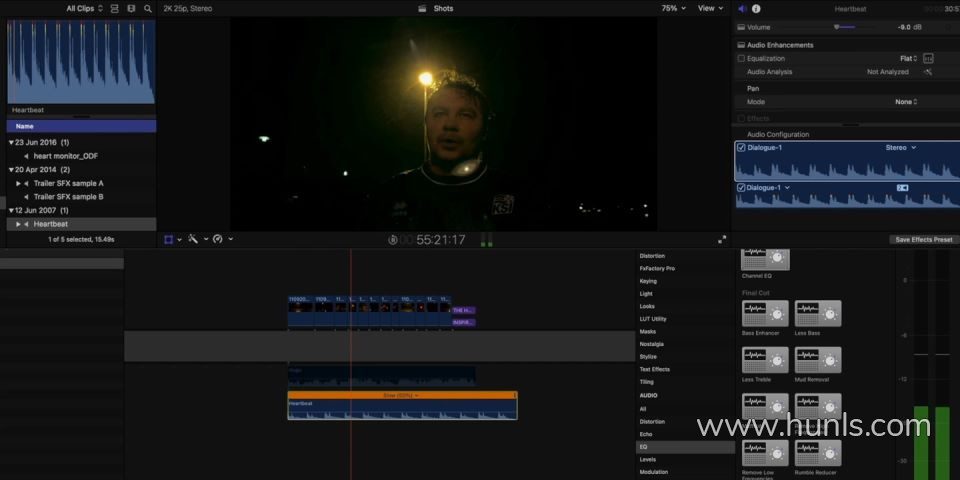Image resolution: width=960 pixels, height=480 pixels.
Task: Select FxFactory Pro effects category
Action: (657, 268)
